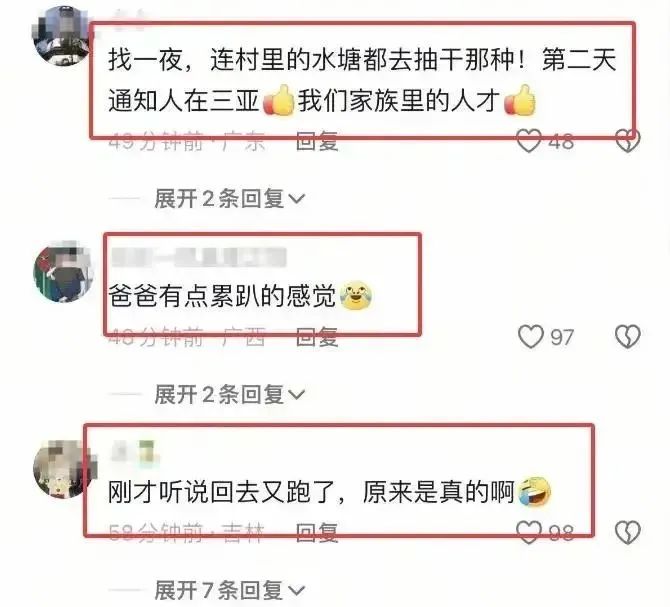Dislike the Jilin comment with broken heart
The height and width of the screenshot is (607, 670).
pos(628,533)
